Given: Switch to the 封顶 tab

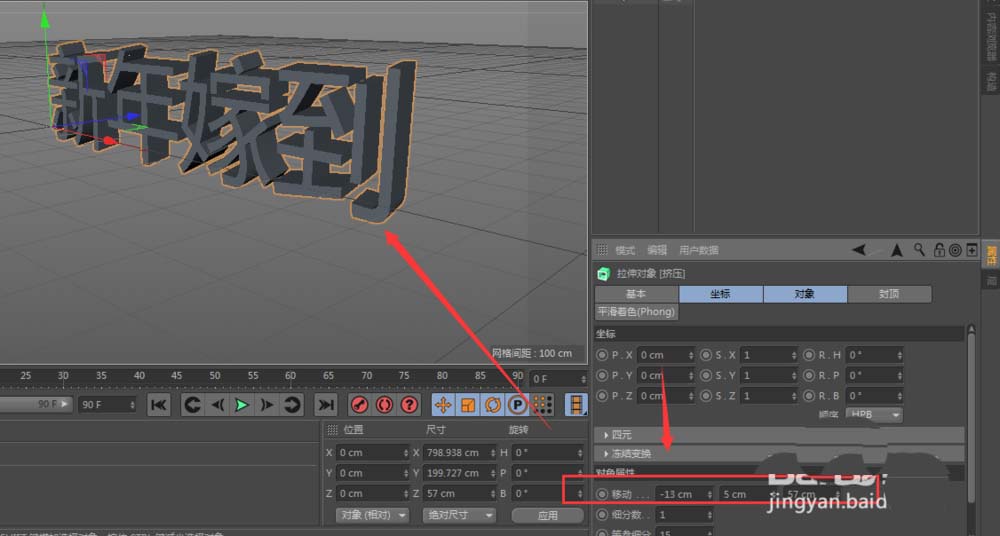Looking at the screenshot, I should pos(889,294).
